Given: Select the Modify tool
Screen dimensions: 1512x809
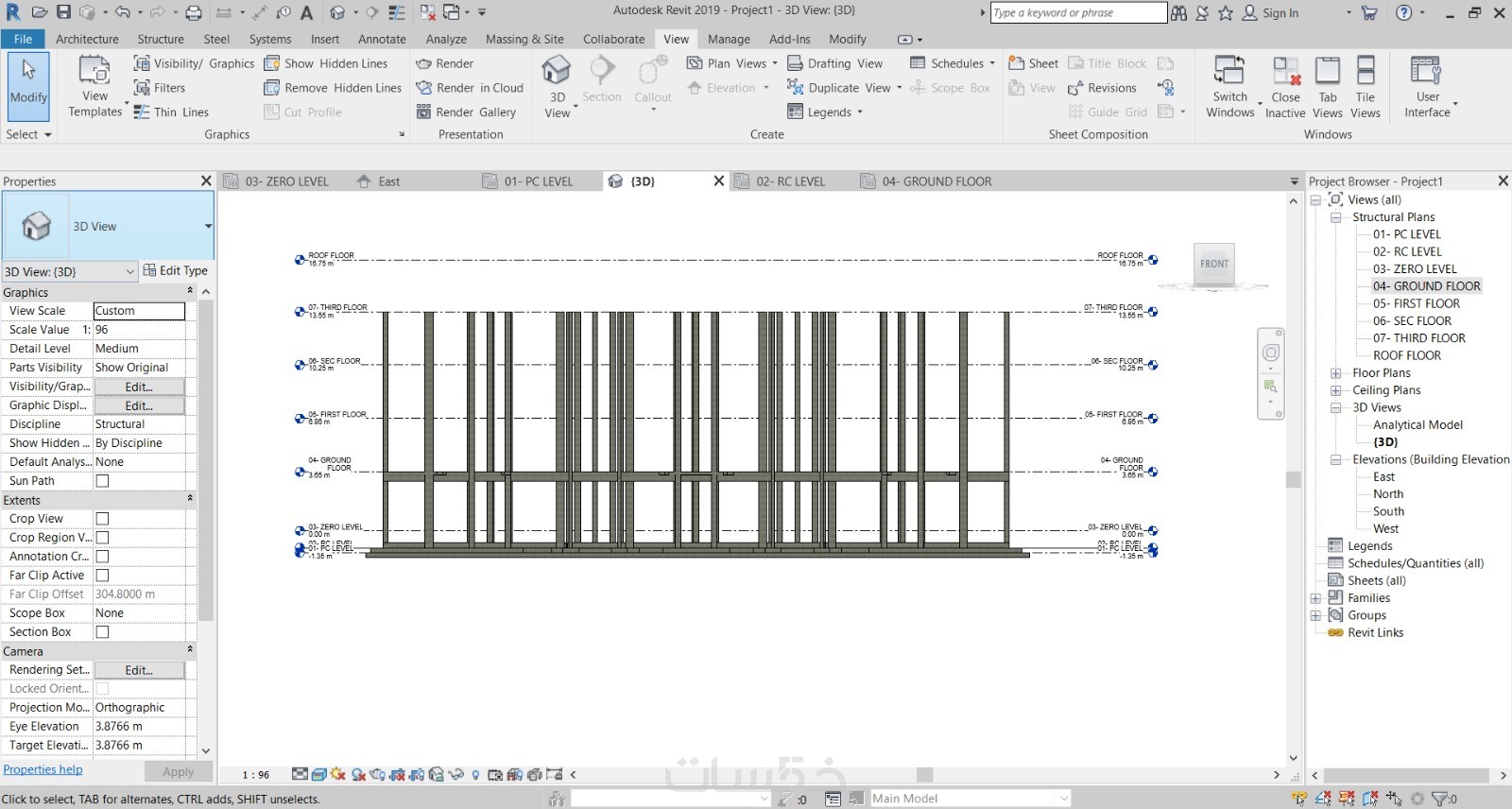Looking at the screenshot, I should (28, 86).
